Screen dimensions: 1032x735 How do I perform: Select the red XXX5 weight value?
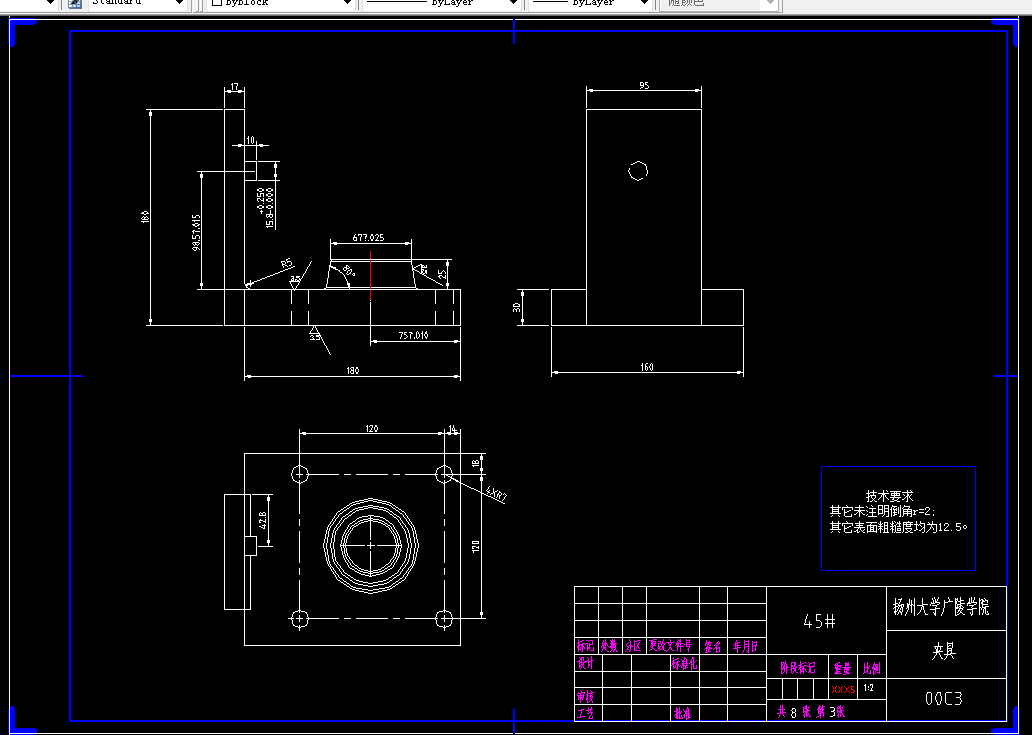coord(843,690)
